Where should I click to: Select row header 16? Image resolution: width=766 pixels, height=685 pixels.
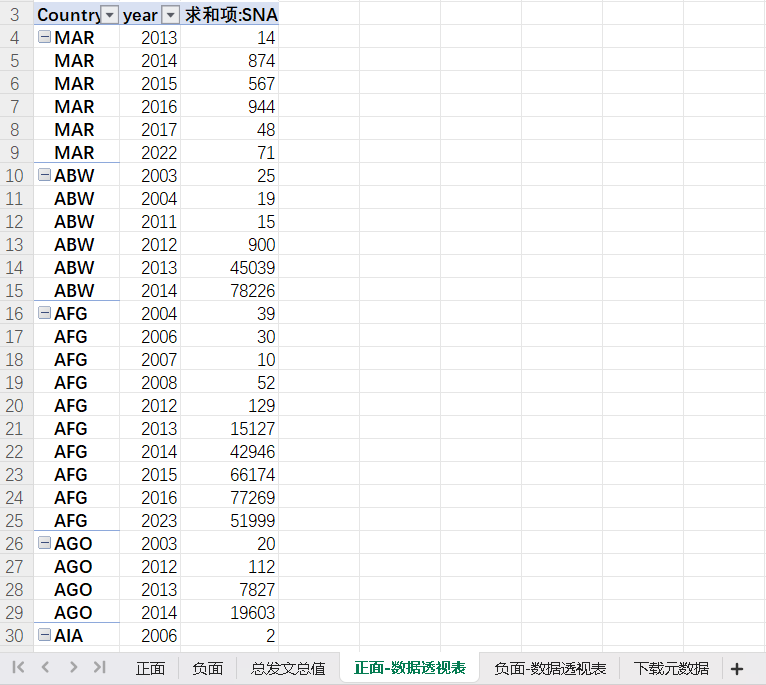point(15,314)
